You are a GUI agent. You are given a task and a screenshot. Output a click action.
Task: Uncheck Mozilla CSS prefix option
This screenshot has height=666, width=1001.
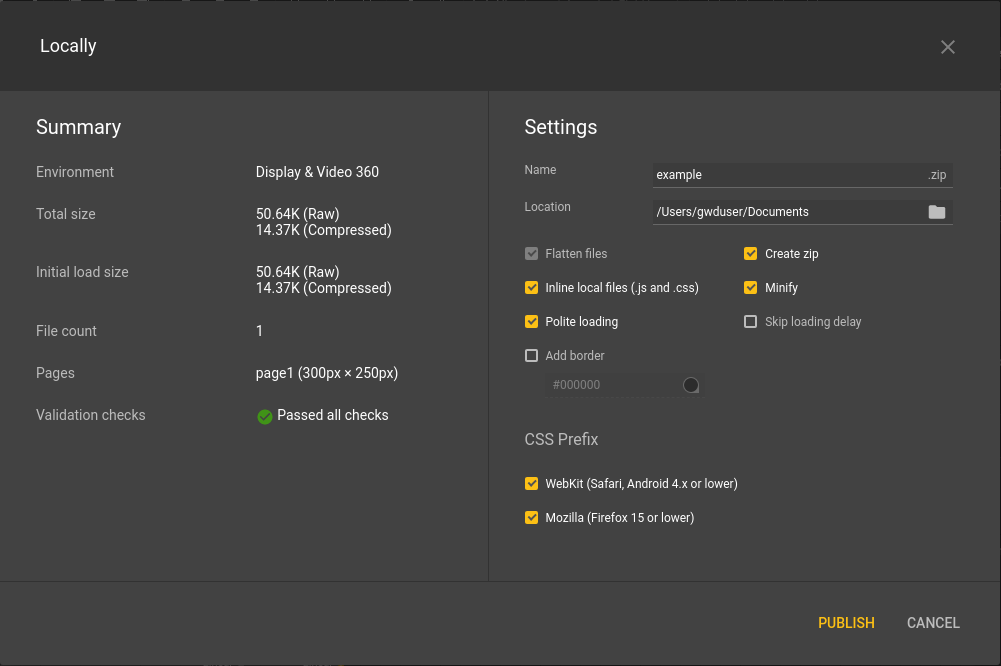[532, 518]
